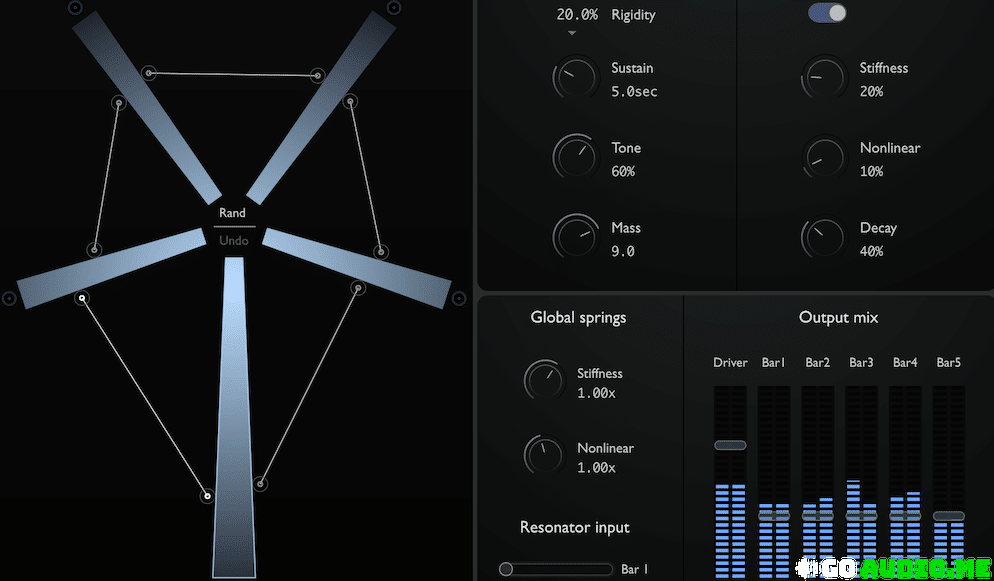994x581 pixels.
Task: Click the lower-left spring's node near the bottom bar
Action: 207,495
